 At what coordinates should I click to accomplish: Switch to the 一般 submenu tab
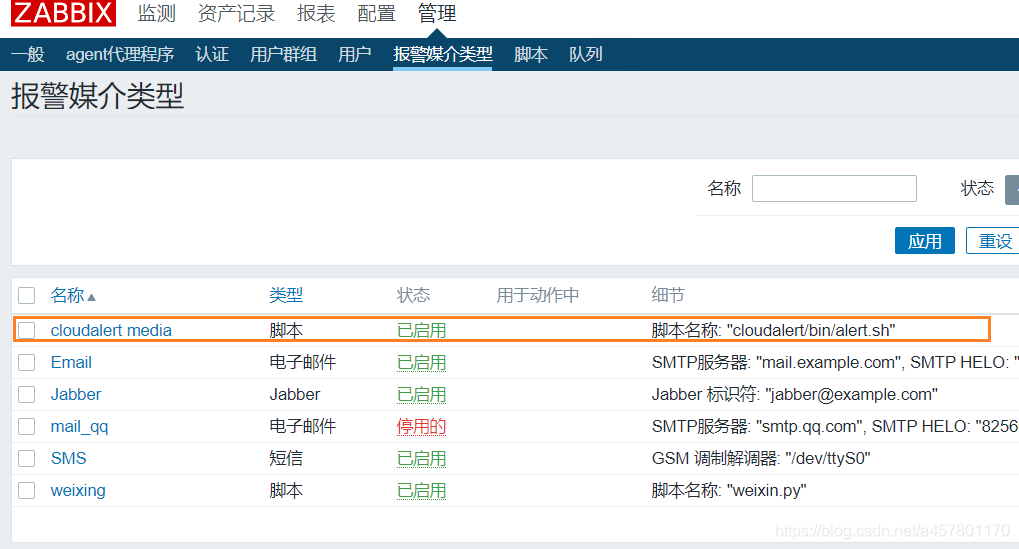(27, 55)
